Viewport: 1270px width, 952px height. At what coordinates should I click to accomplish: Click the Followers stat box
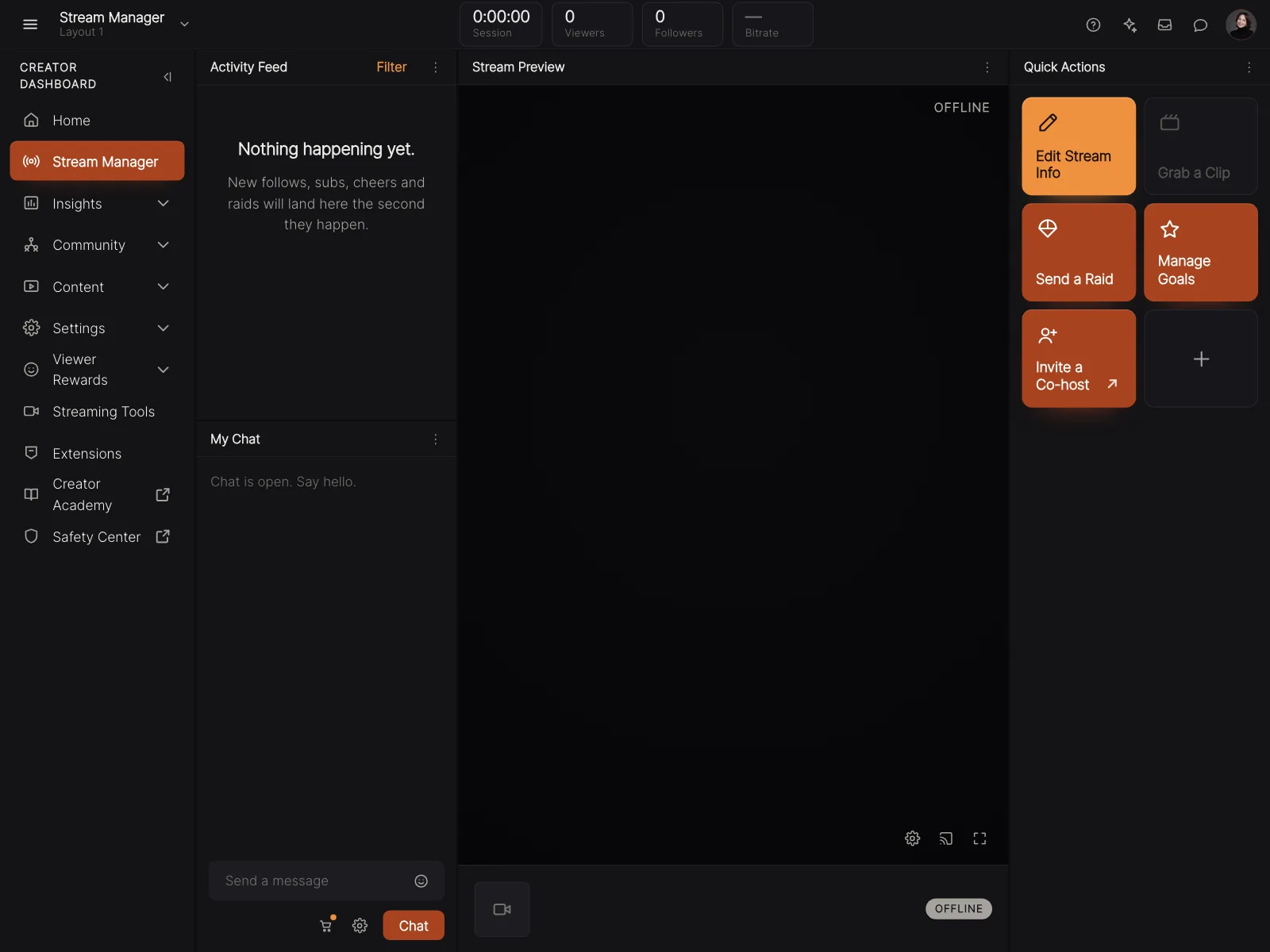click(x=683, y=24)
